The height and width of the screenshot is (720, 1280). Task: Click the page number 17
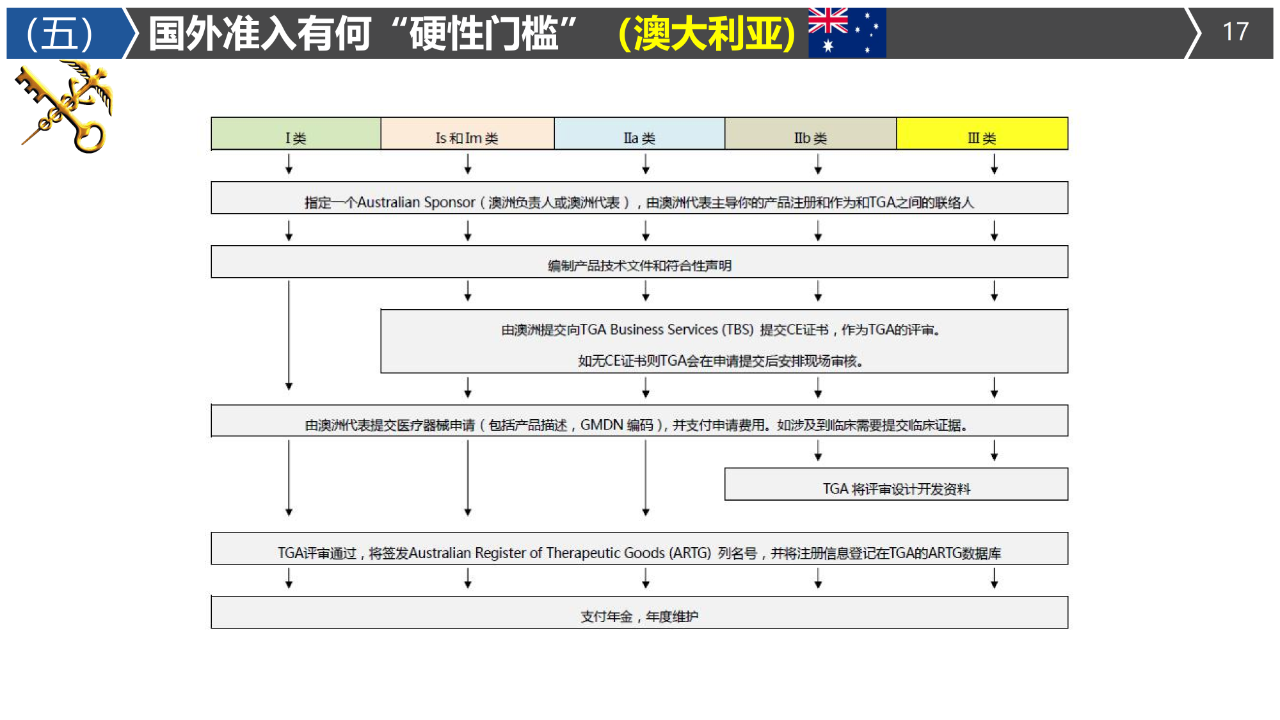click(1236, 32)
